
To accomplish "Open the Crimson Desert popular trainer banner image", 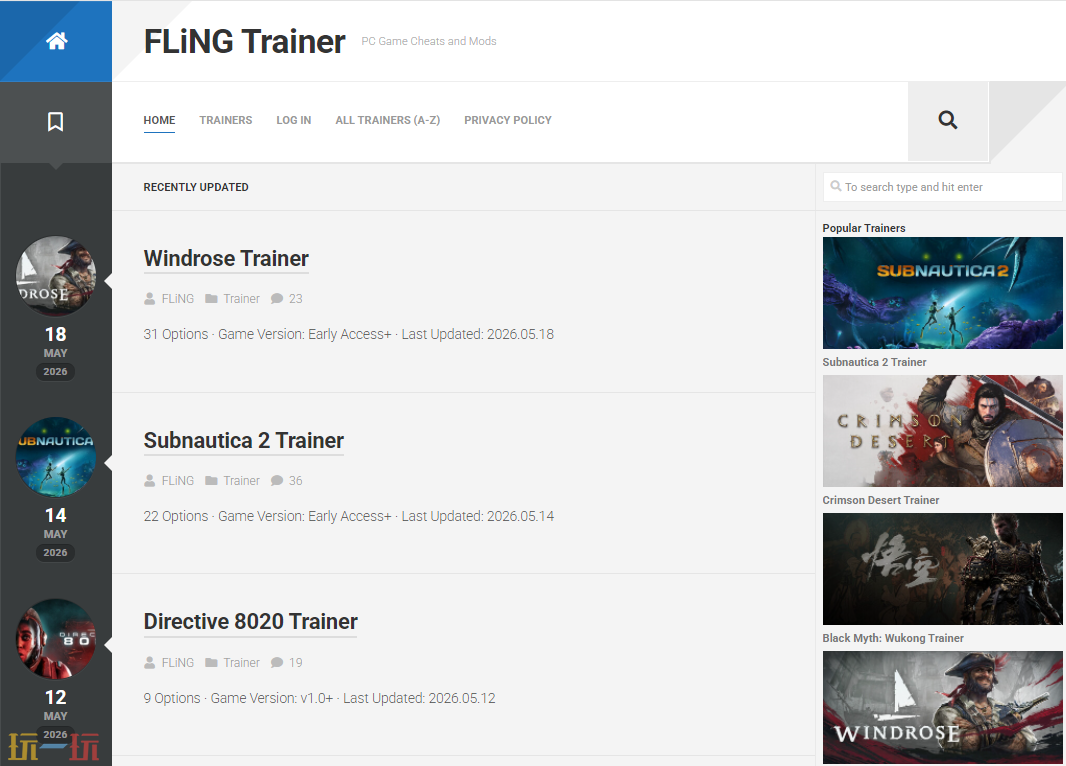I will tap(942, 431).
